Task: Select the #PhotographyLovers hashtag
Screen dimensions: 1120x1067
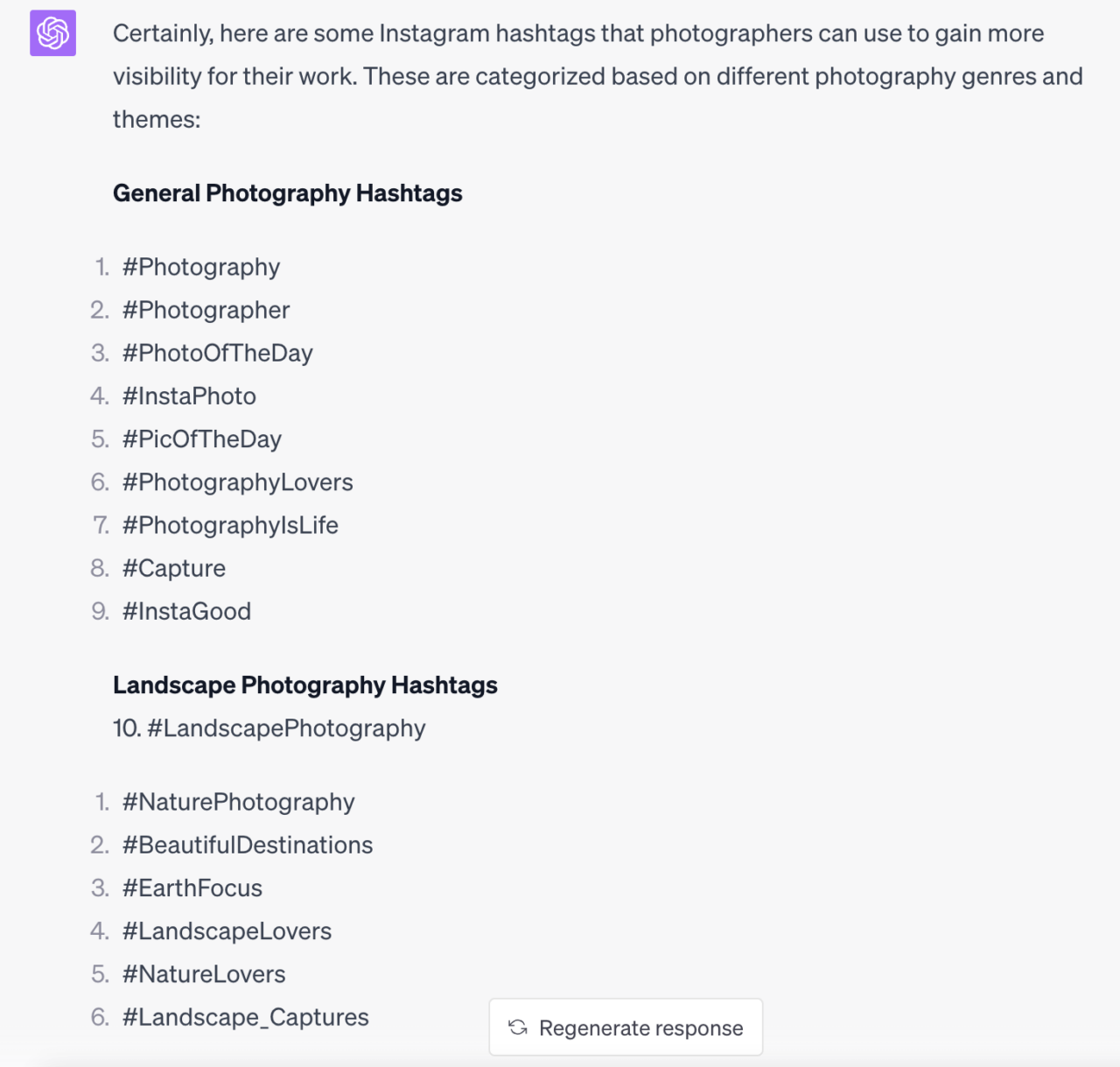Action: pos(237,482)
